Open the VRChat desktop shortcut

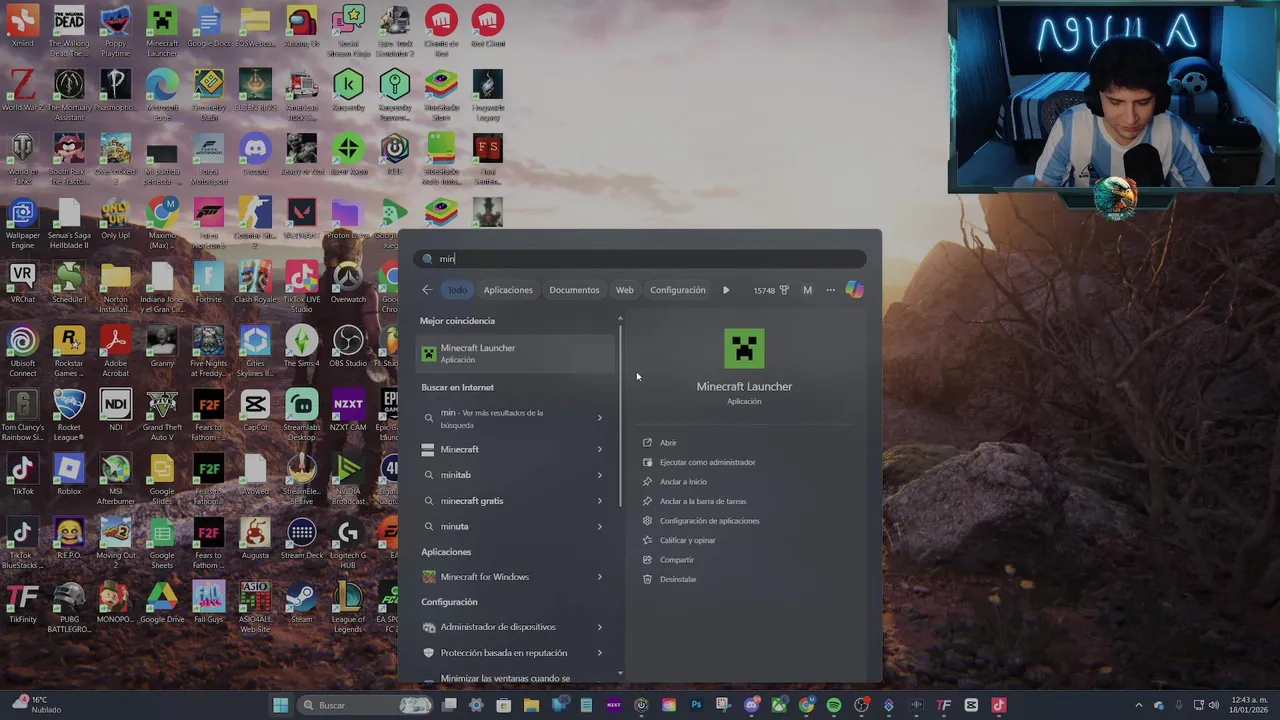point(22,283)
